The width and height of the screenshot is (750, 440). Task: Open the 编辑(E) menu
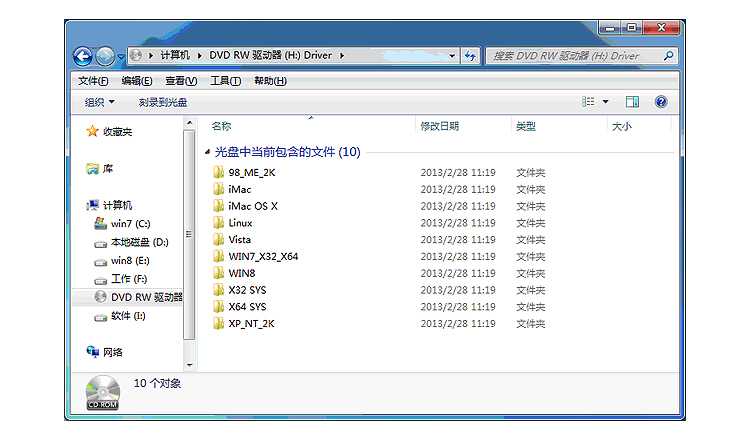[137, 81]
